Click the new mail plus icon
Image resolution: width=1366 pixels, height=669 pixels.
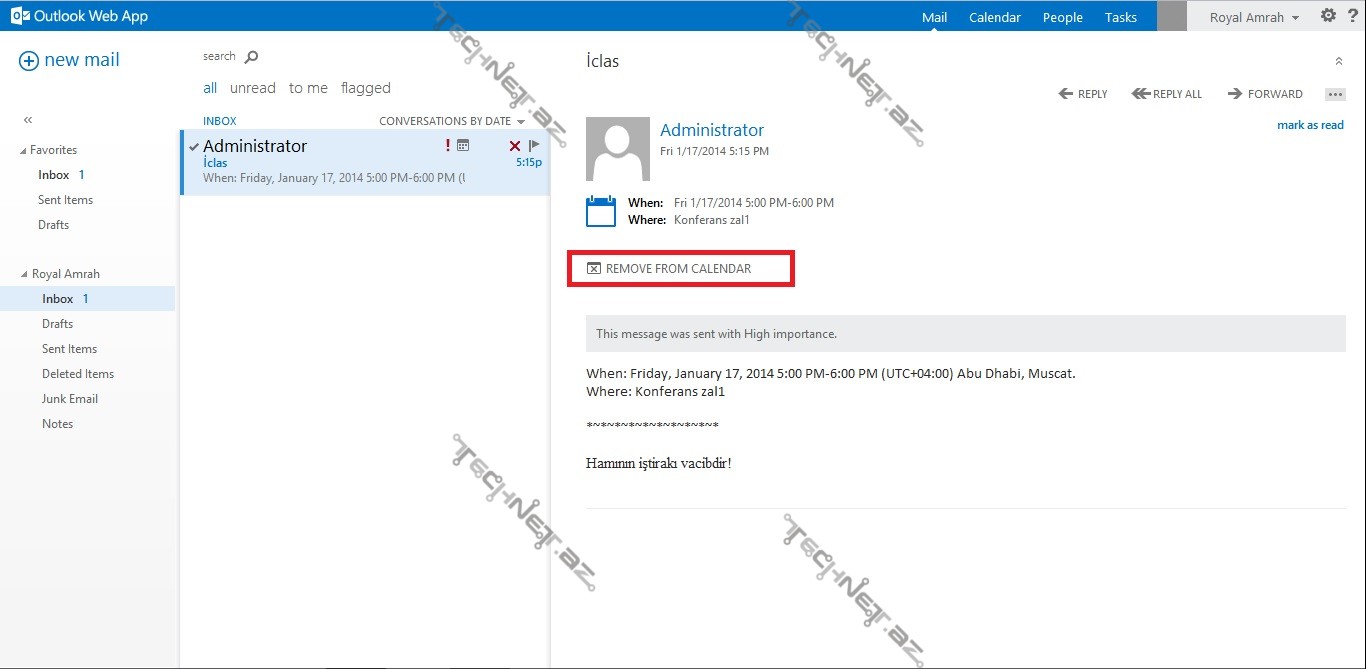(29, 61)
